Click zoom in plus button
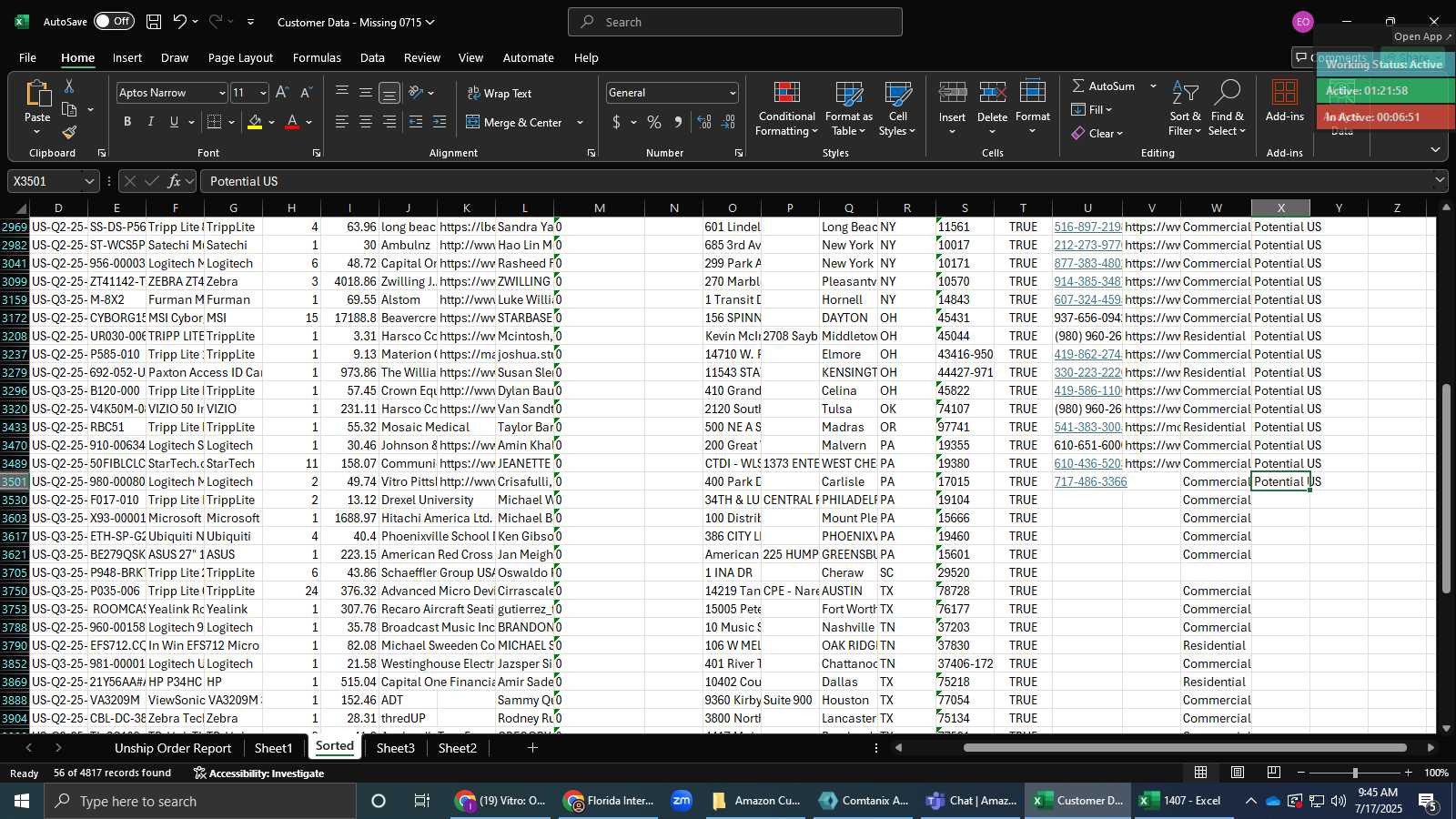 1409,773
